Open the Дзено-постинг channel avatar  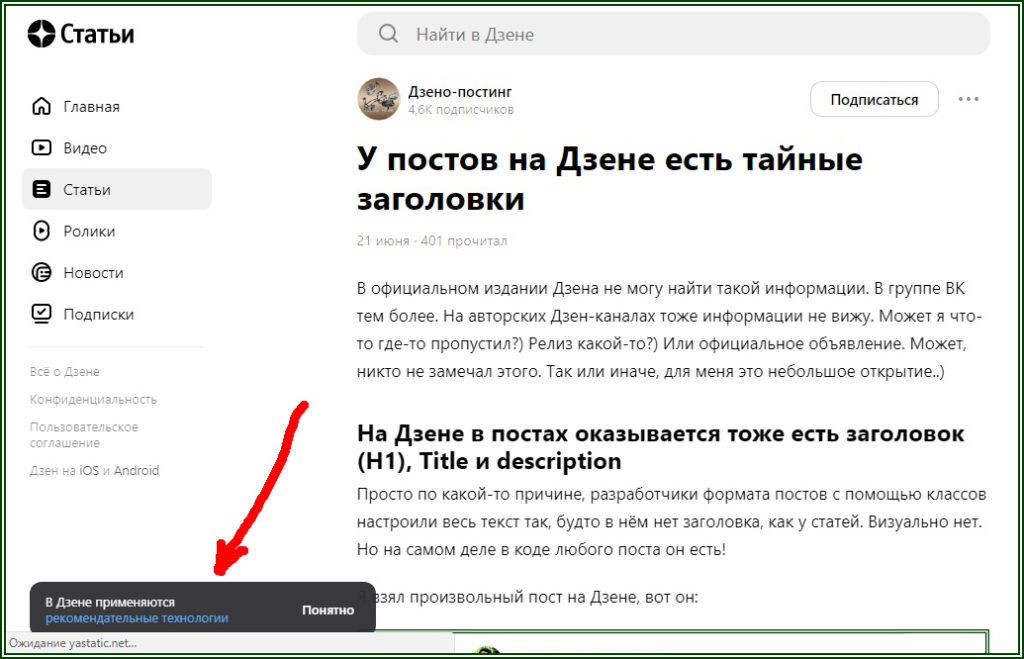[379, 98]
